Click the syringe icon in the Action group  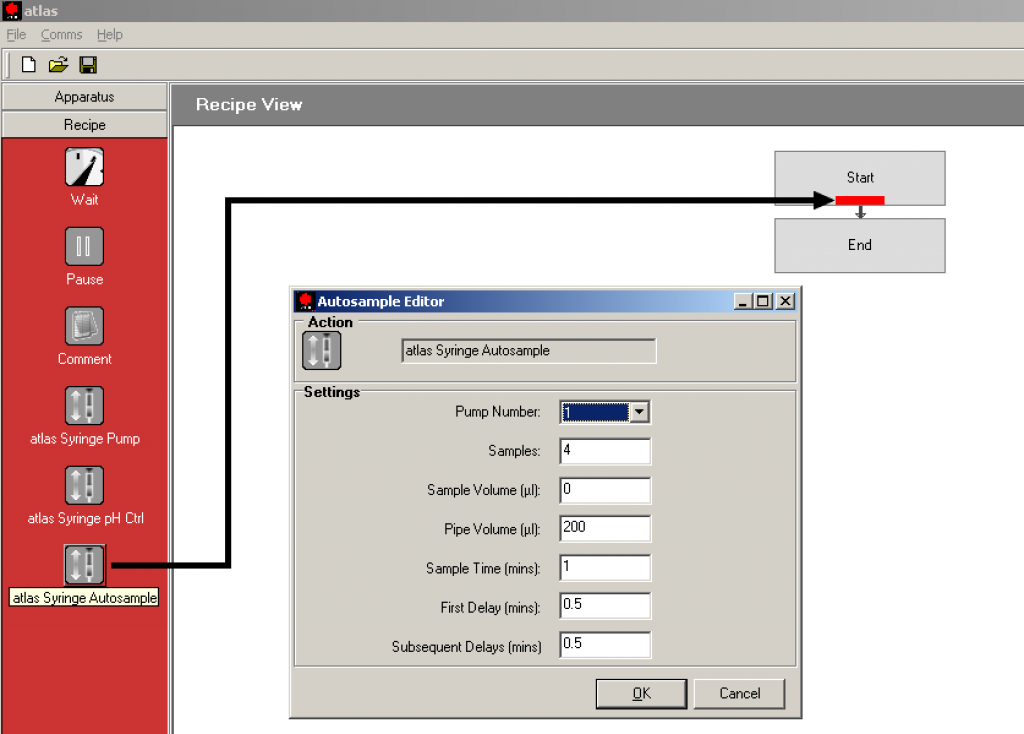(x=321, y=351)
